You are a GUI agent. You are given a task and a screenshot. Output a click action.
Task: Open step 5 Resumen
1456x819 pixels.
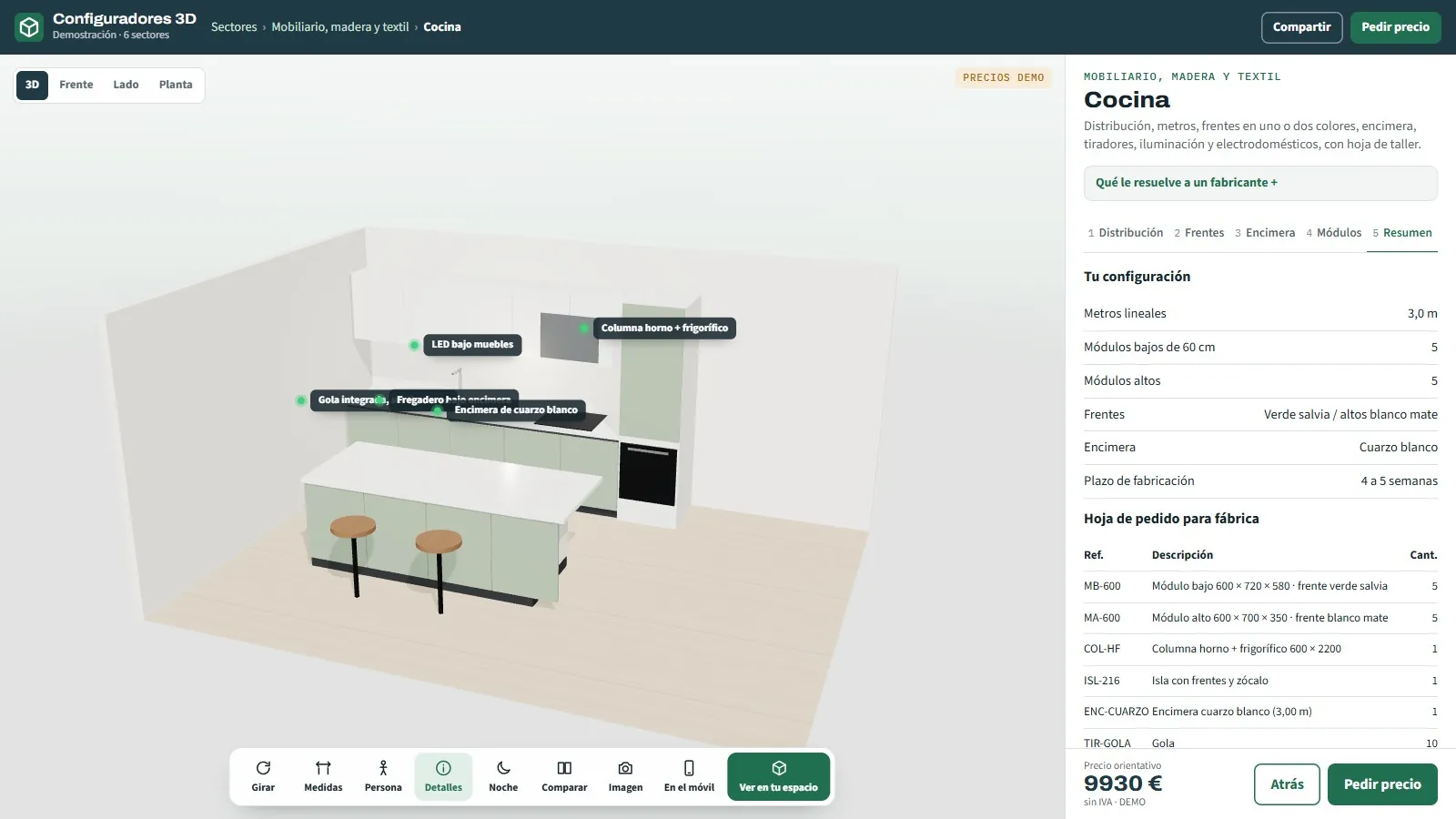click(x=1402, y=233)
